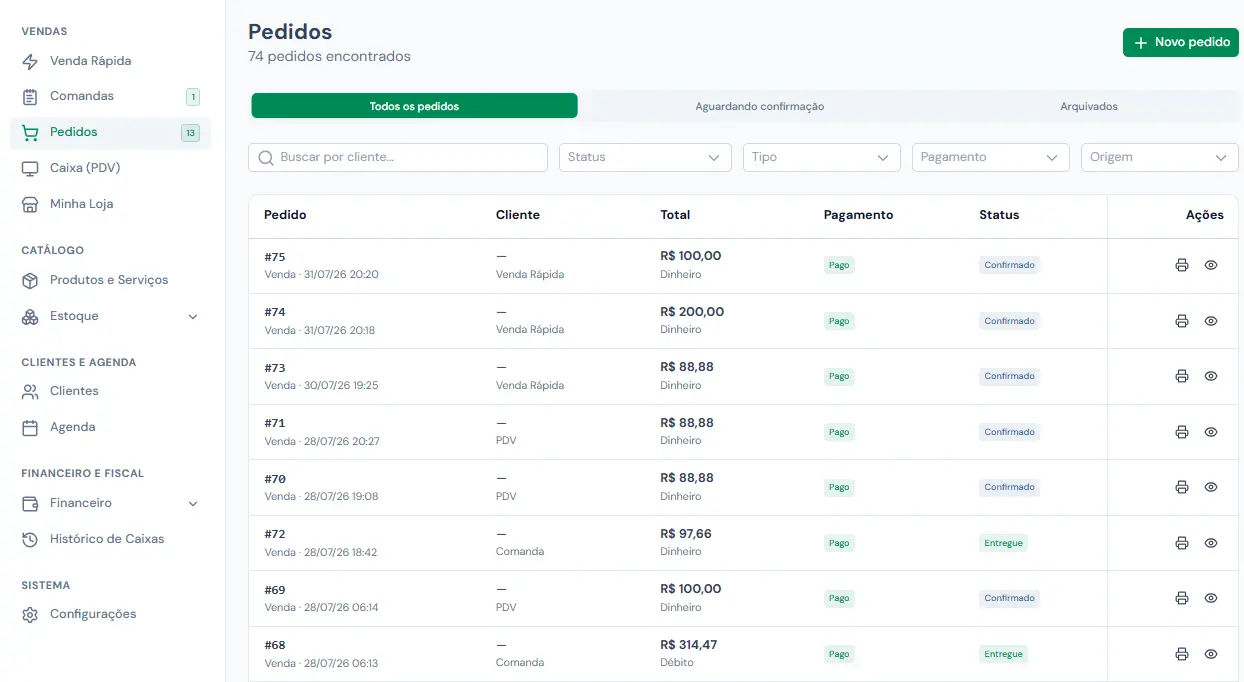Click the R$ 314,47 total value
Screen dimensions: 1244x682
click(x=689, y=645)
